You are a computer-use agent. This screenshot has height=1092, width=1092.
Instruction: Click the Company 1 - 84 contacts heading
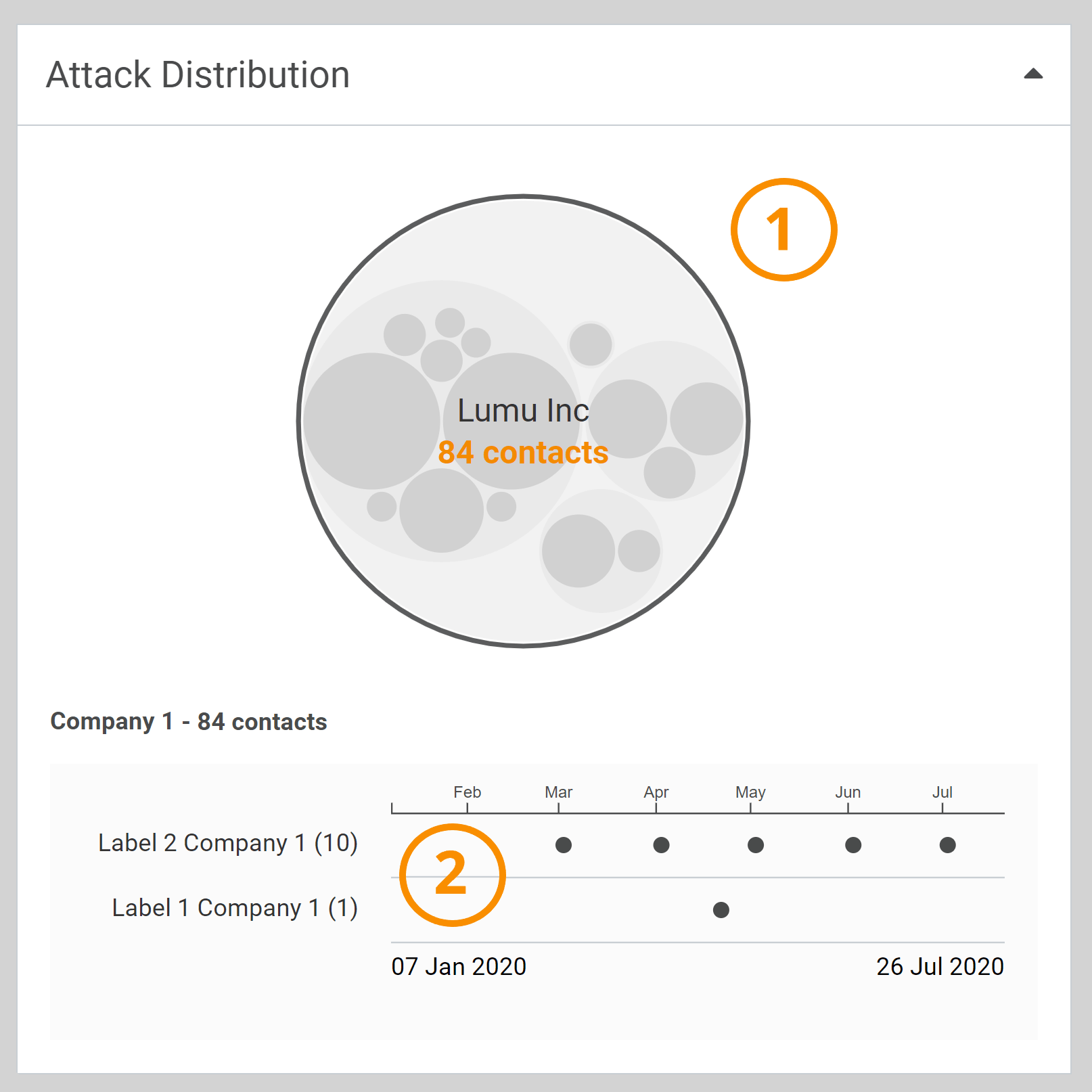pyautogui.click(x=189, y=722)
